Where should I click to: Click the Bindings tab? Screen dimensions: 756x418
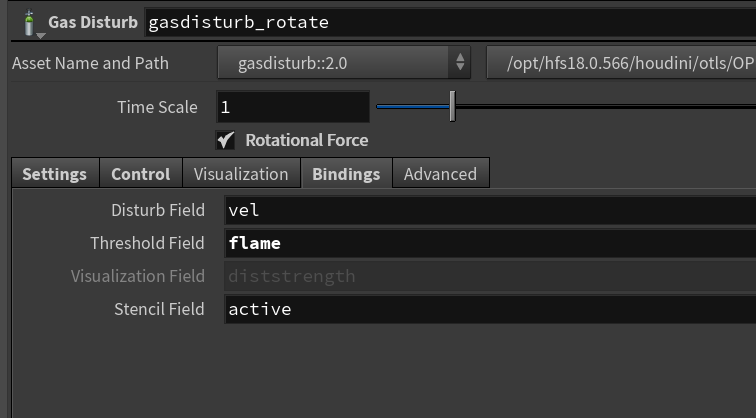point(346,174)
